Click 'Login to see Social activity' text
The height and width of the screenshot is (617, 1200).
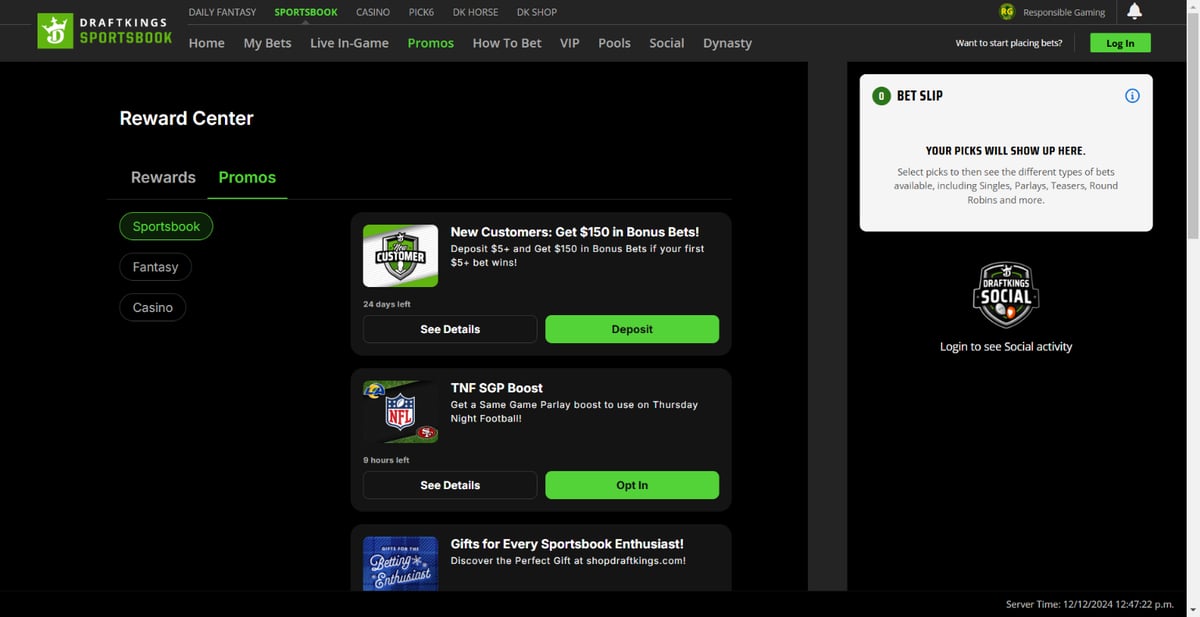[x=1006, y=346]
